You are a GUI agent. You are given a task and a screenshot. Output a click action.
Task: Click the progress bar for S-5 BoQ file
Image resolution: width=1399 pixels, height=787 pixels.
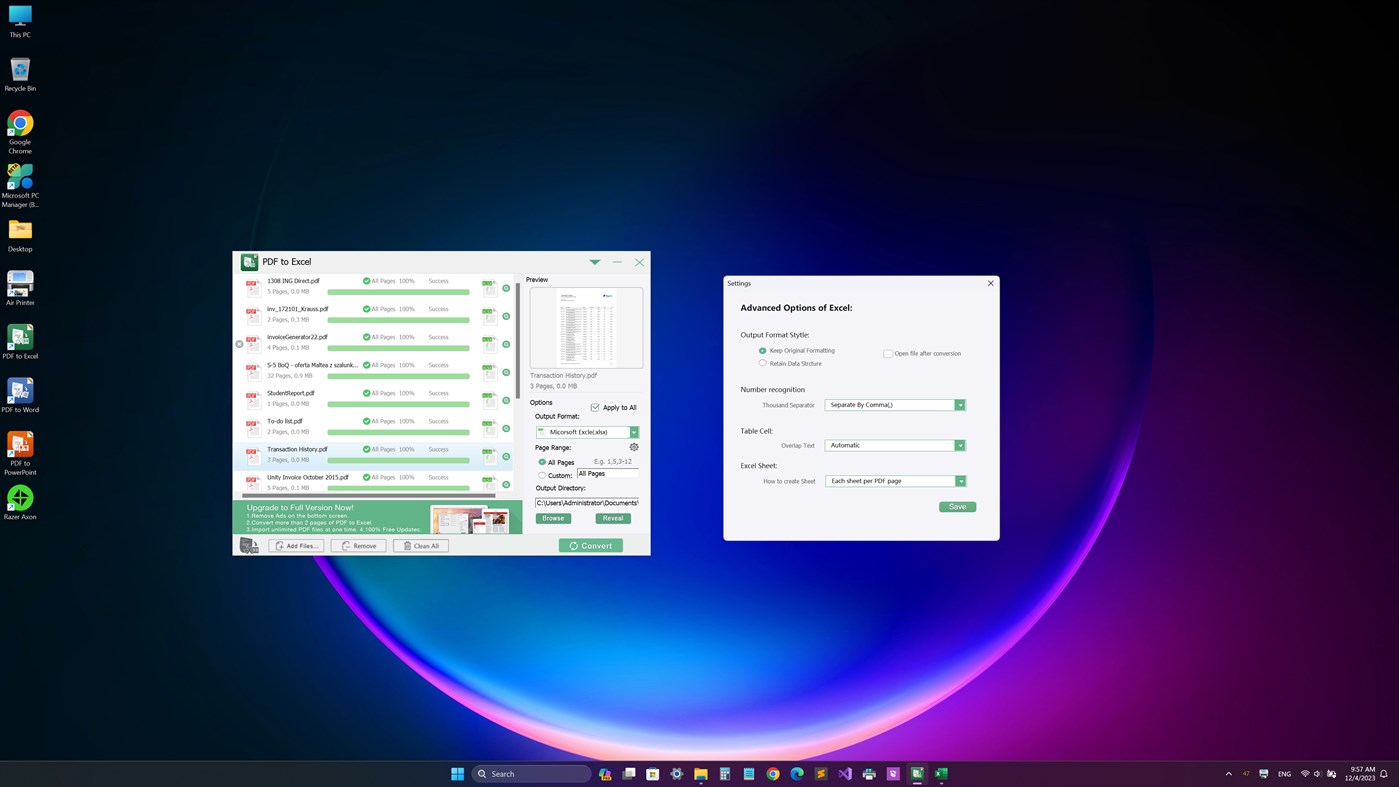[x=397, y=375]
